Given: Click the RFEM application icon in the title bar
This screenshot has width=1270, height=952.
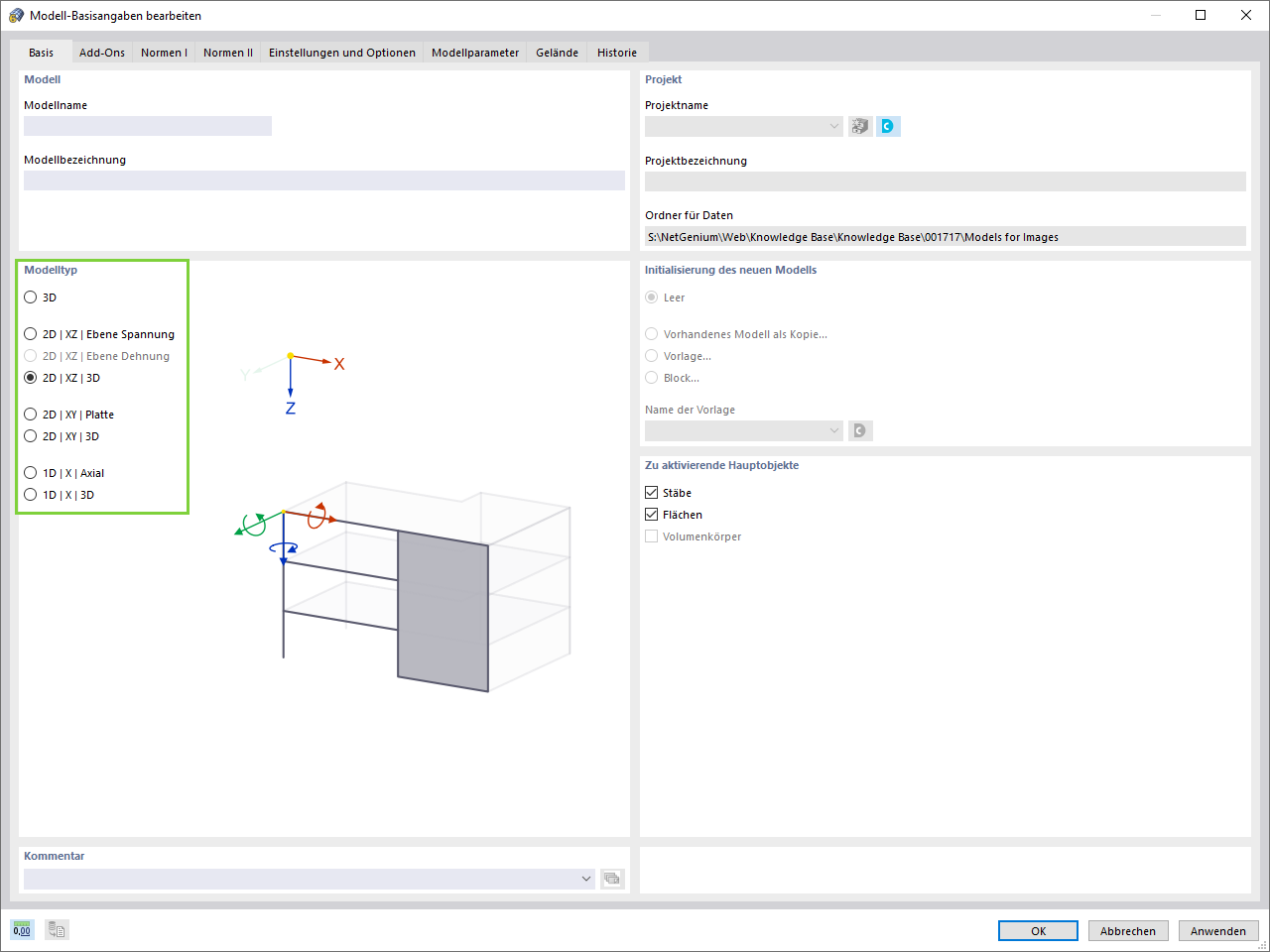Looking at the screenshot, I should coord(15,15).
